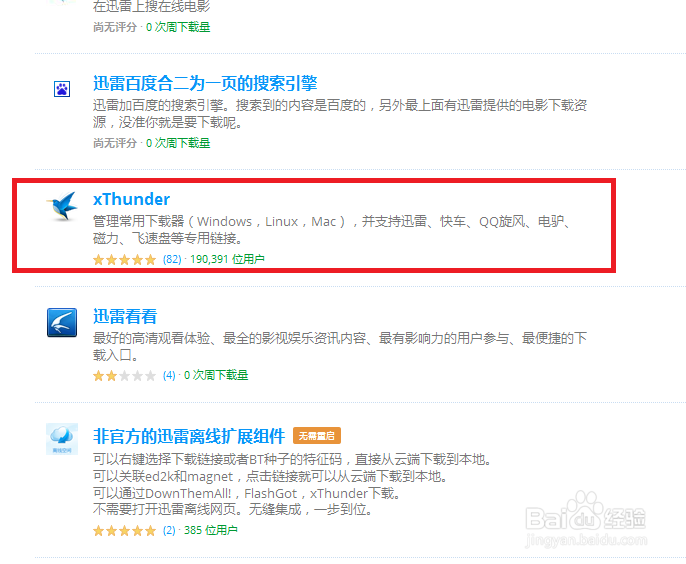The image size is (686, 564).
Task: Open 非官方的迅雷离线扩展组件 title link
Action: coord(189,436)
